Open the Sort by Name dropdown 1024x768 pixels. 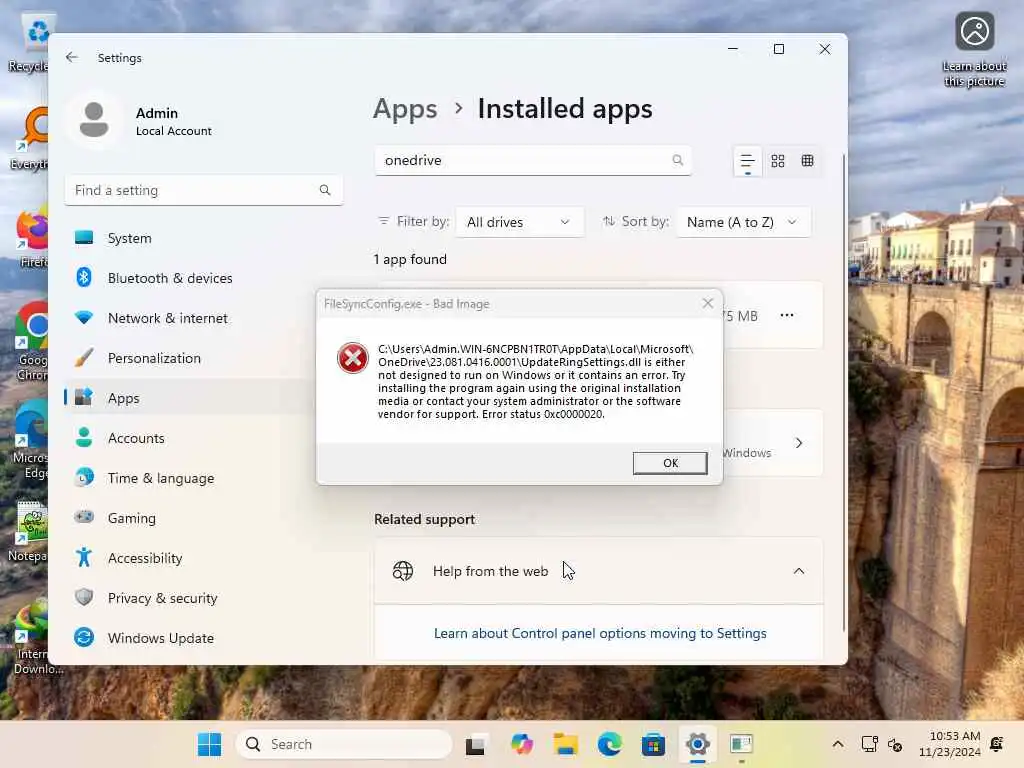[743, 222]
